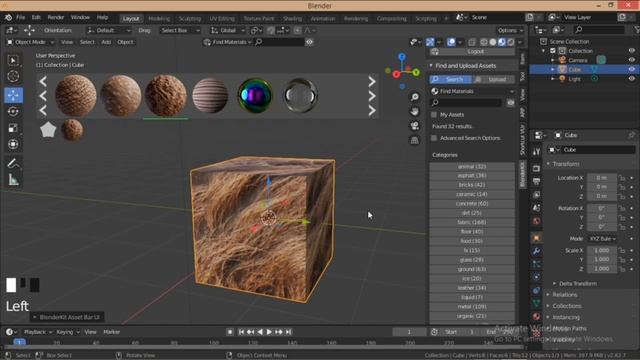Image resolution: width=640 pixels, height=360 pixels.
Task: Open the Physics properties tab icon
Action: coord(536,277)
